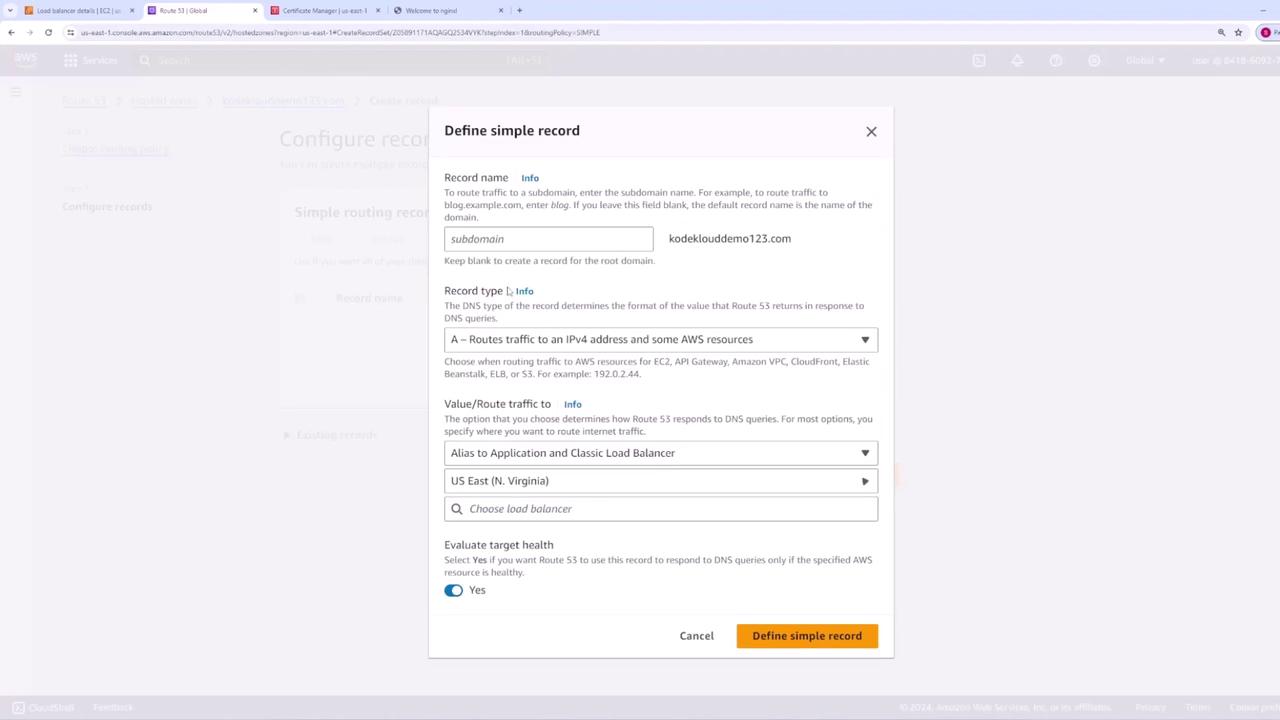The height and width of the screenshot is (720, 1280).
Task: Open a new browser tab
Action: (519, 10)
